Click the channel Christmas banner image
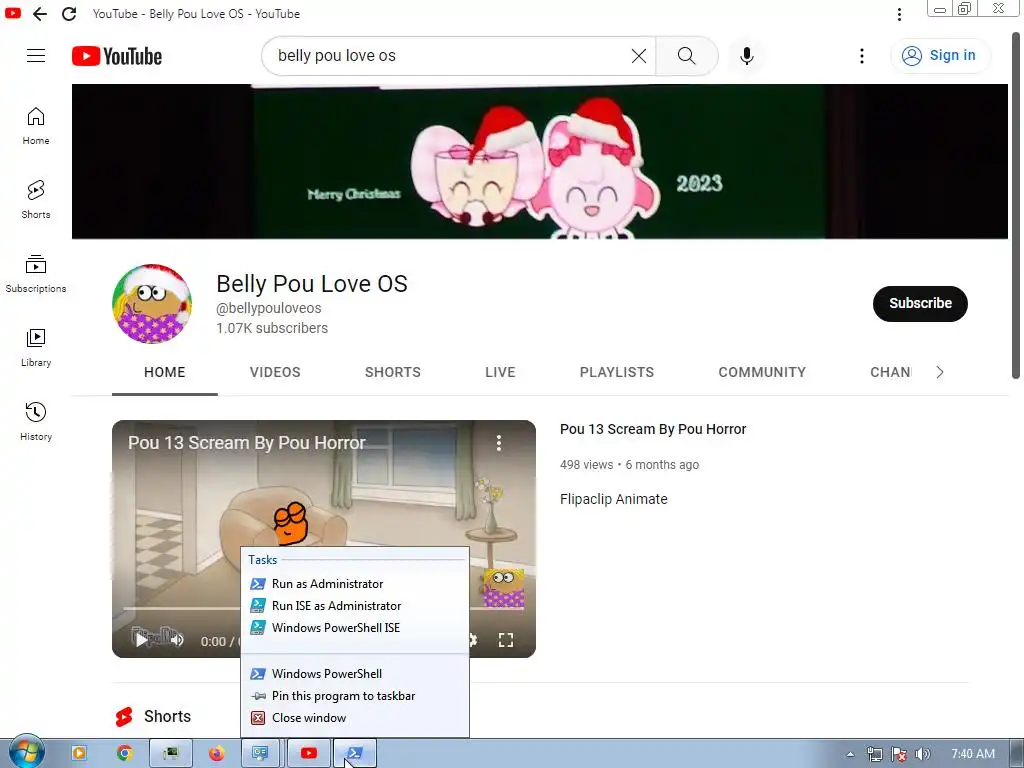Screen dimensions: 1024x768 tap(539, 161)
